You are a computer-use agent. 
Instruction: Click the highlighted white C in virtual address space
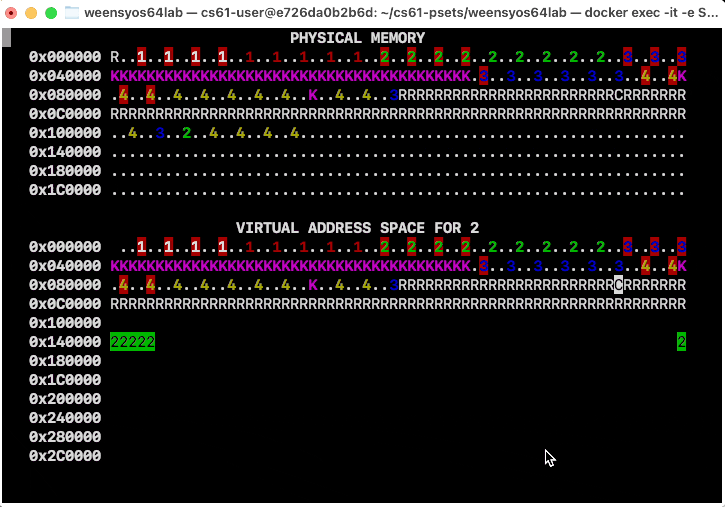coord(618,285)
